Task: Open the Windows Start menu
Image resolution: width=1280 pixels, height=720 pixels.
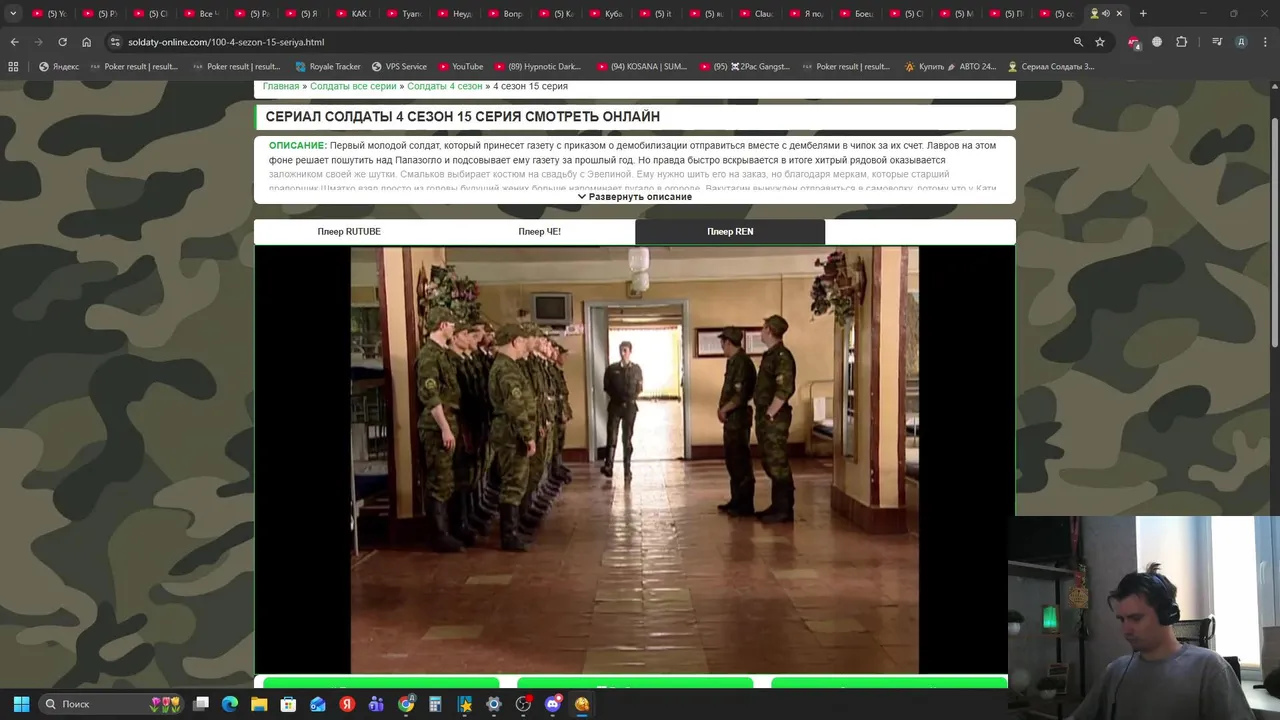Action: click(x=21, y=704)
